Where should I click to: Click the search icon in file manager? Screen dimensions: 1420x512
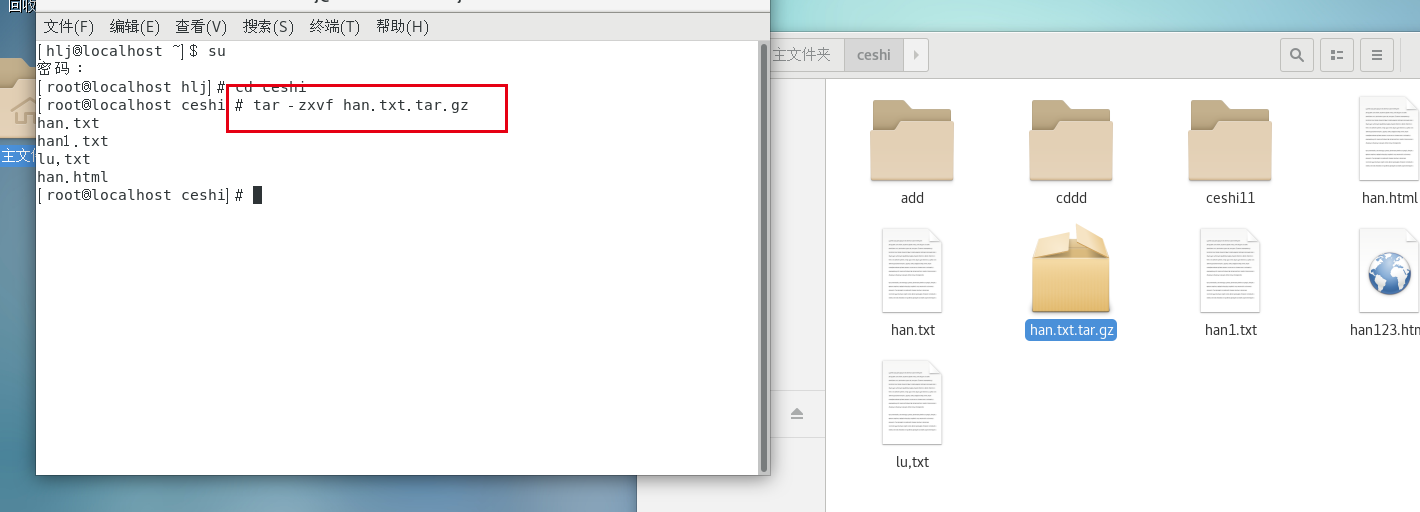[x=1297, y=55]
